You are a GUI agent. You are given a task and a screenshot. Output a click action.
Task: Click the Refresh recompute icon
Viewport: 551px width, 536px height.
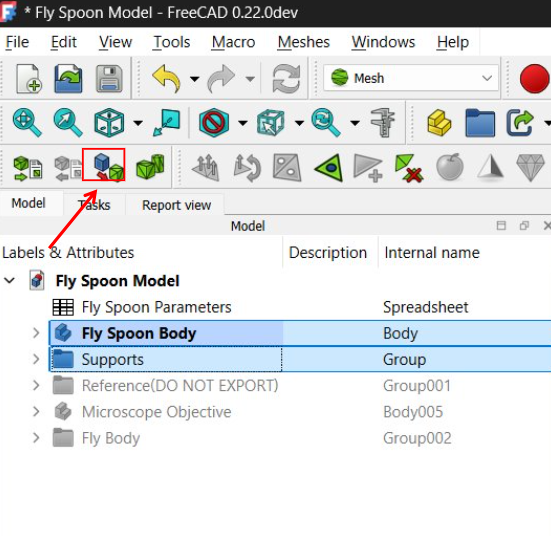click(286, 78)
